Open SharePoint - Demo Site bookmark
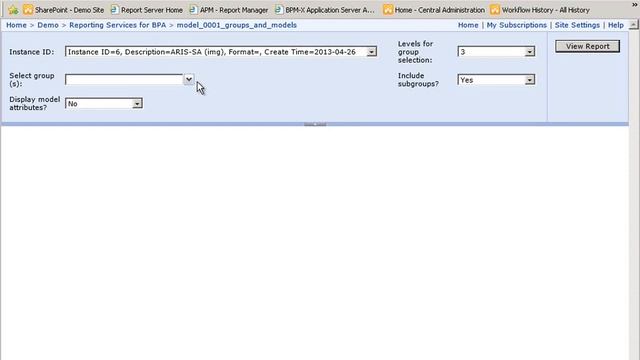 pyautogui.click(x=63, y=10)
